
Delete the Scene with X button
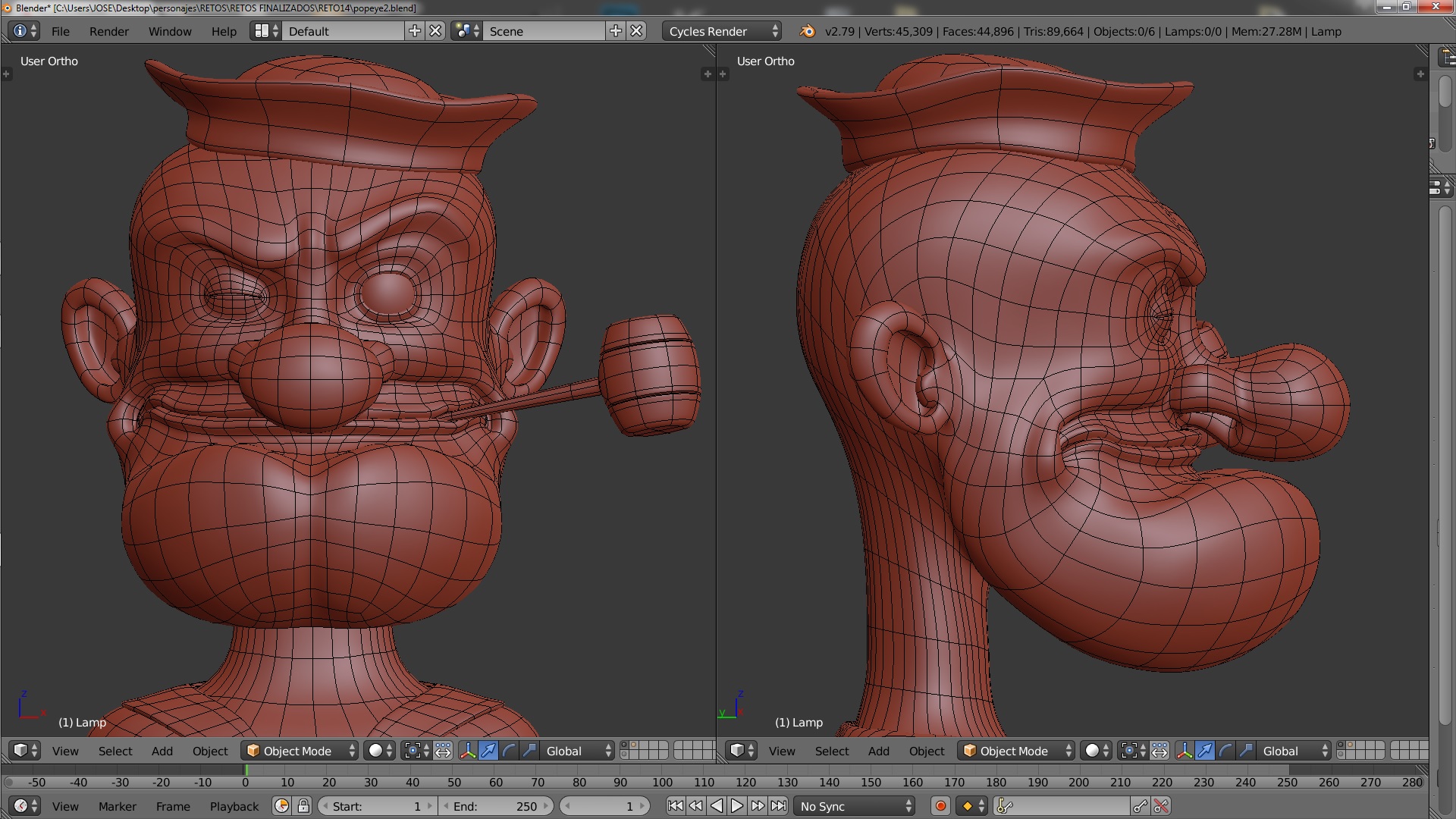(637, 31)
